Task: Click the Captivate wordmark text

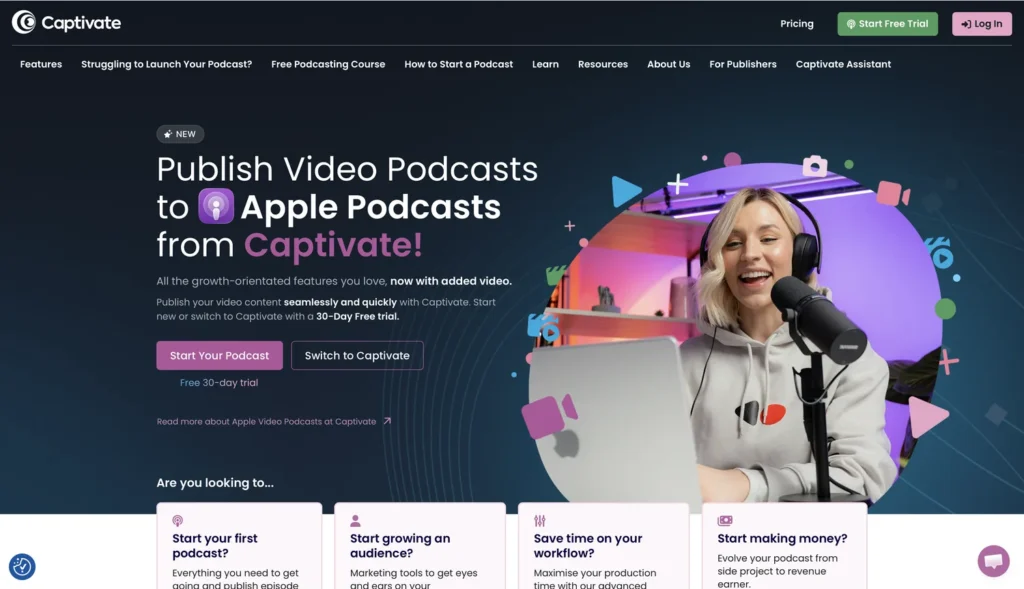Action: click(x=81, y=23)
